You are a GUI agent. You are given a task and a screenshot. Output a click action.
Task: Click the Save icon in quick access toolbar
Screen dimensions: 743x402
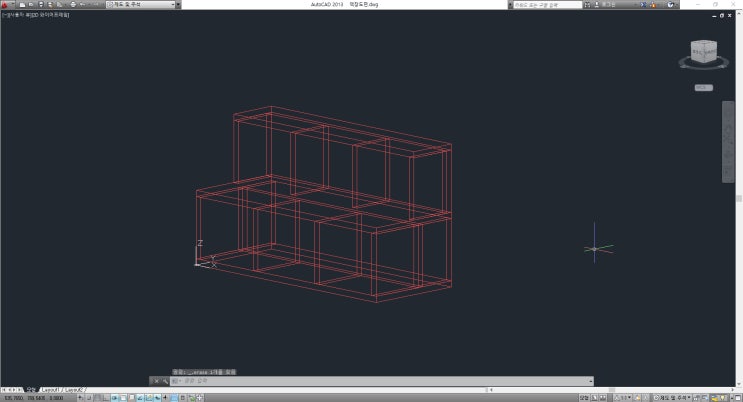point(42,5)
